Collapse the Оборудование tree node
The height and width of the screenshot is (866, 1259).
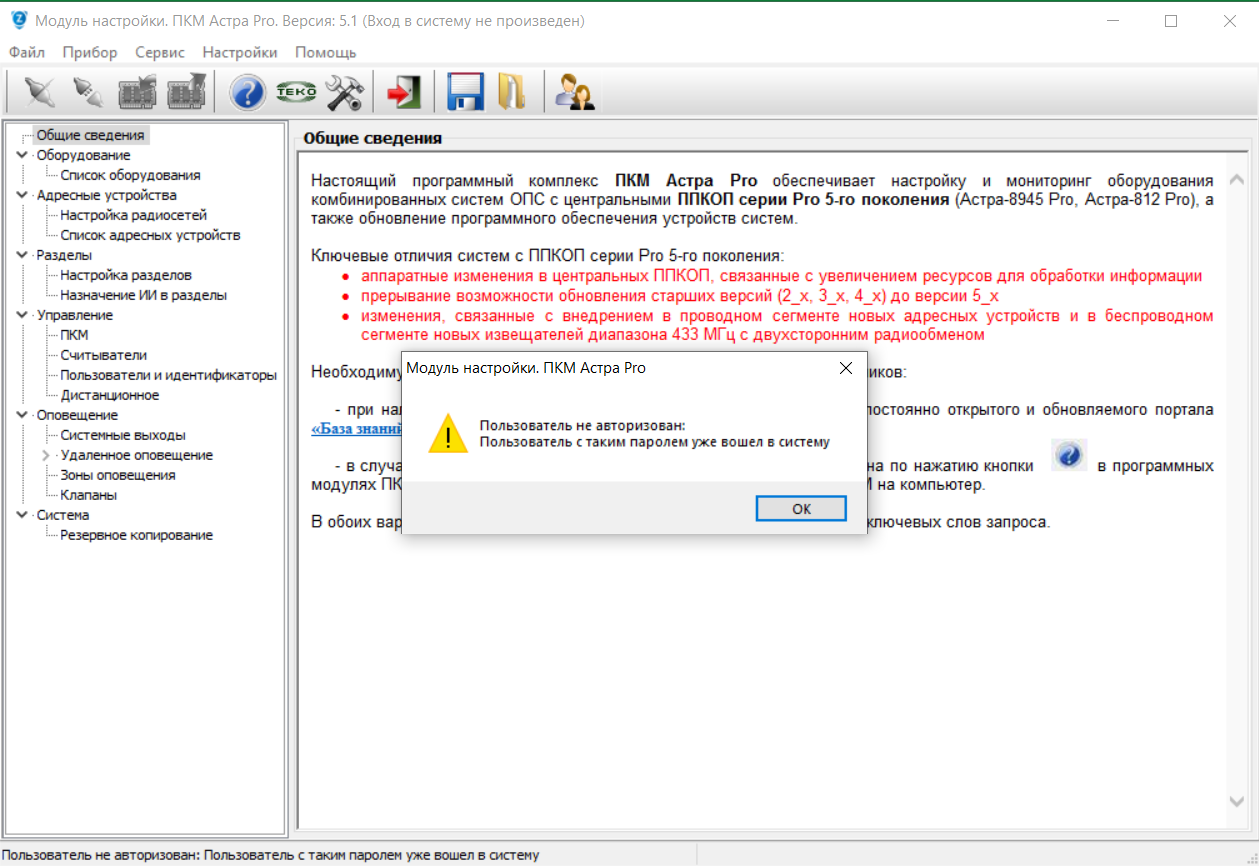coord(22,155)
